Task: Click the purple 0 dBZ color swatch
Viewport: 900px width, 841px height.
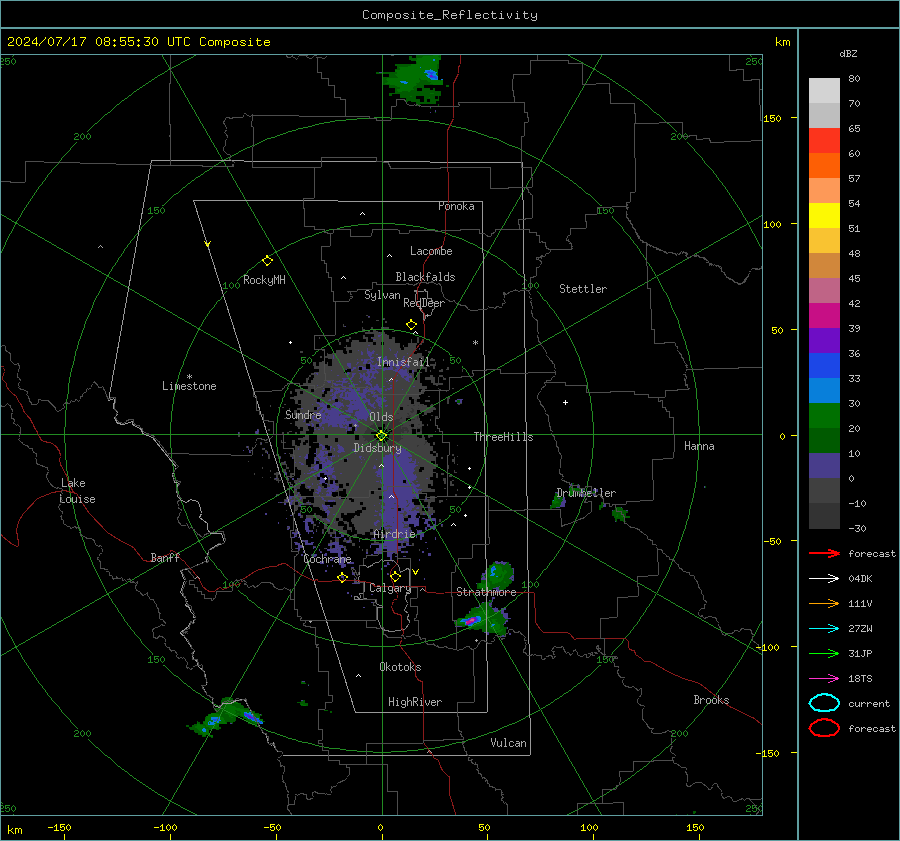Action: (x=824, y=466)
